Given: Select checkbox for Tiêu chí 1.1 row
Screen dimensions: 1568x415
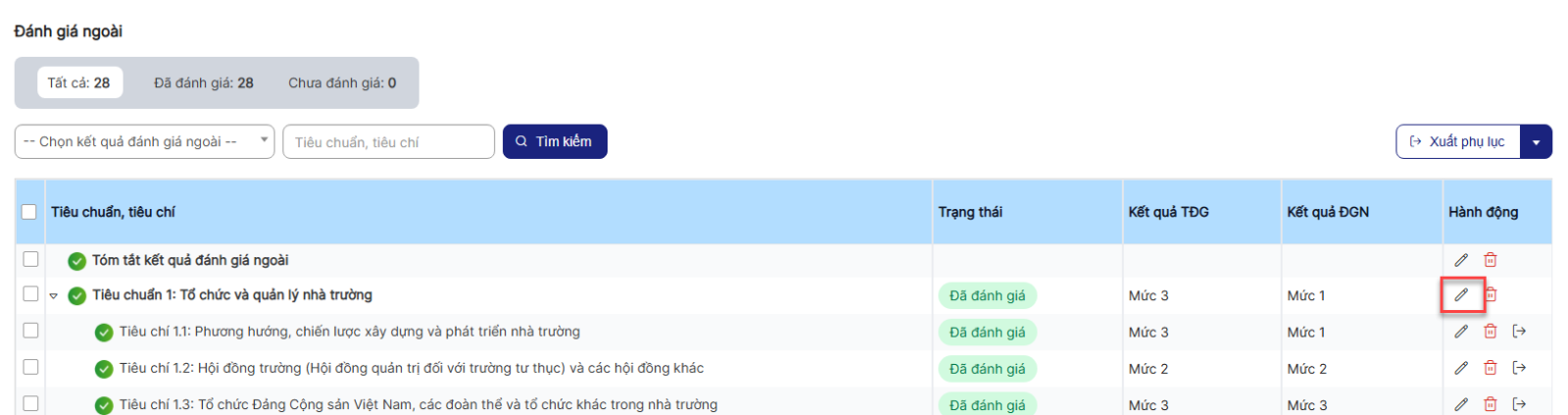Looking at the screenshot, I should click(x=30, y=331).
